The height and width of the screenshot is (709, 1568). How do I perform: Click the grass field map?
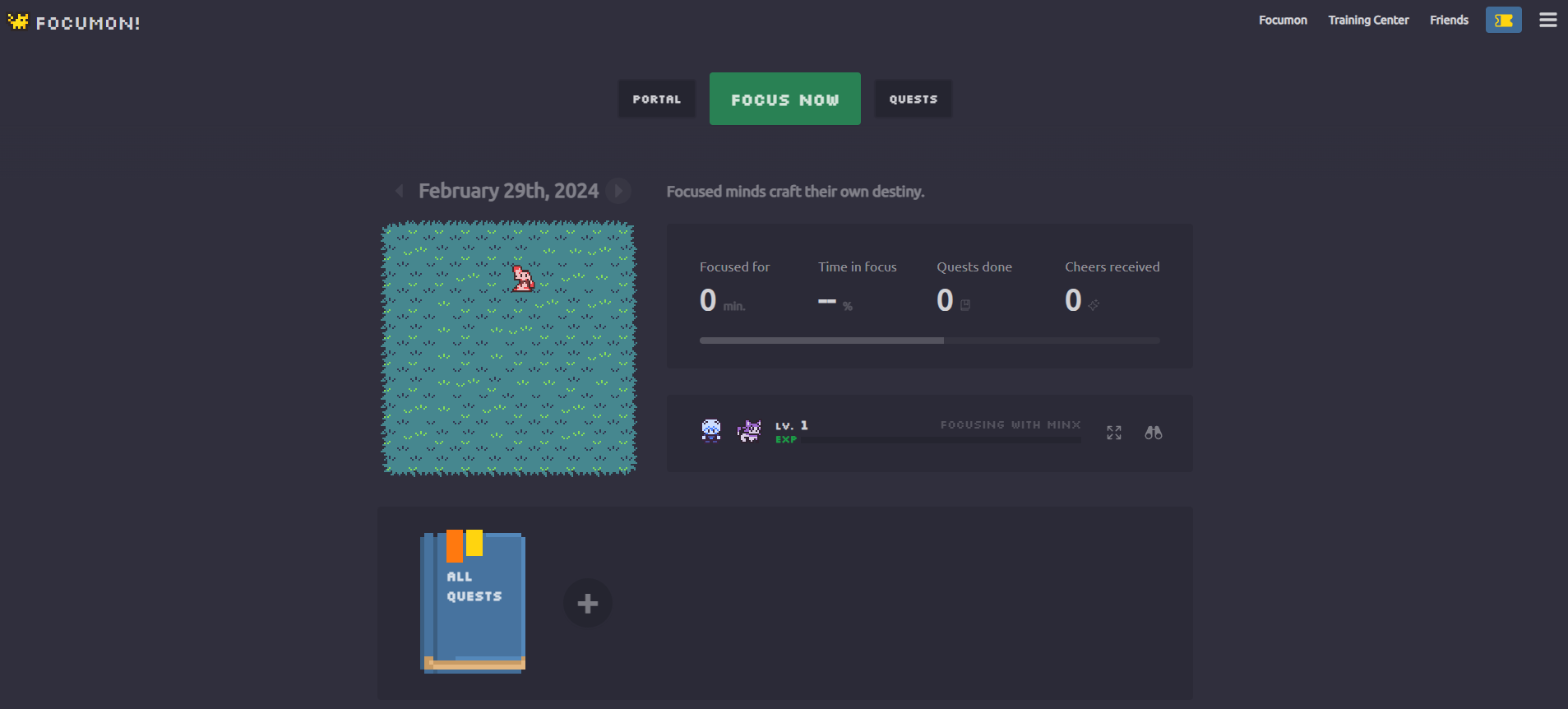point(509,348)
